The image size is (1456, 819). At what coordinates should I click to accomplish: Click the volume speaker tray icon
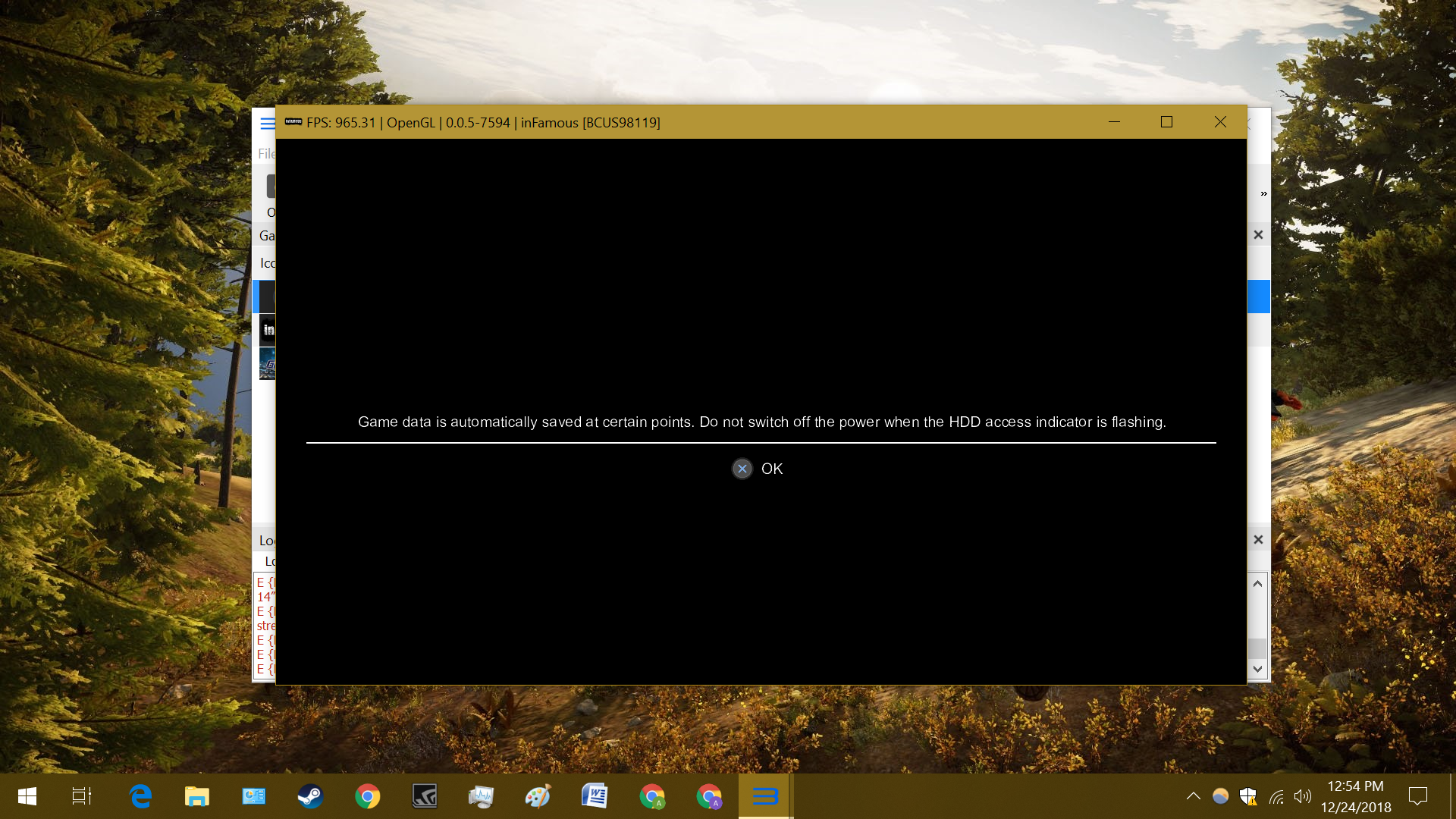tap(1303, 796)
